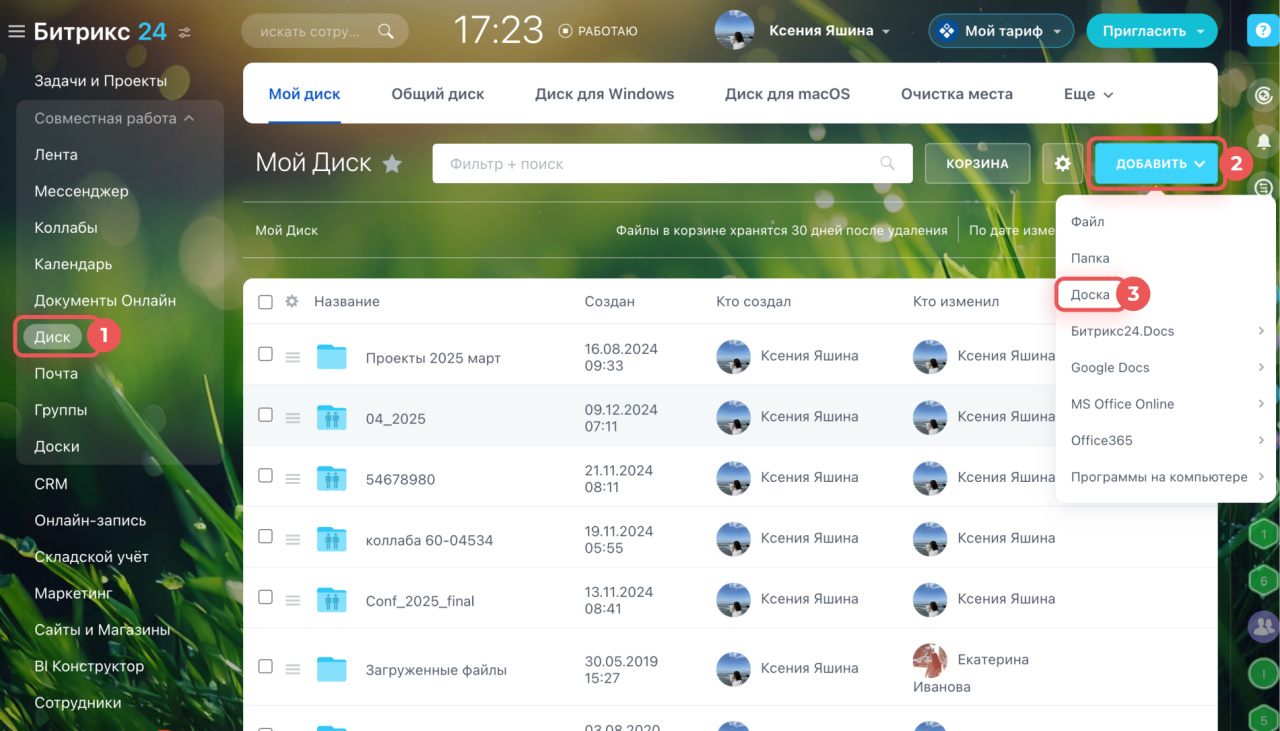The height and width of the screenshot is (731, 1280).
Task: Open disk settings gear button
Action: coord(1063,163)
